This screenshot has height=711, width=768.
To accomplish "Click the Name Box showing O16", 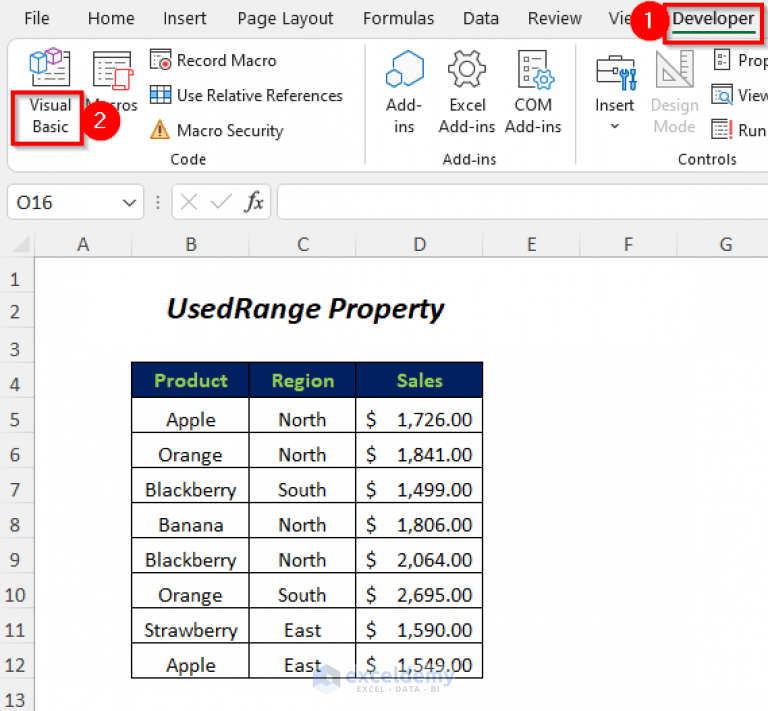I will (64, 202).
